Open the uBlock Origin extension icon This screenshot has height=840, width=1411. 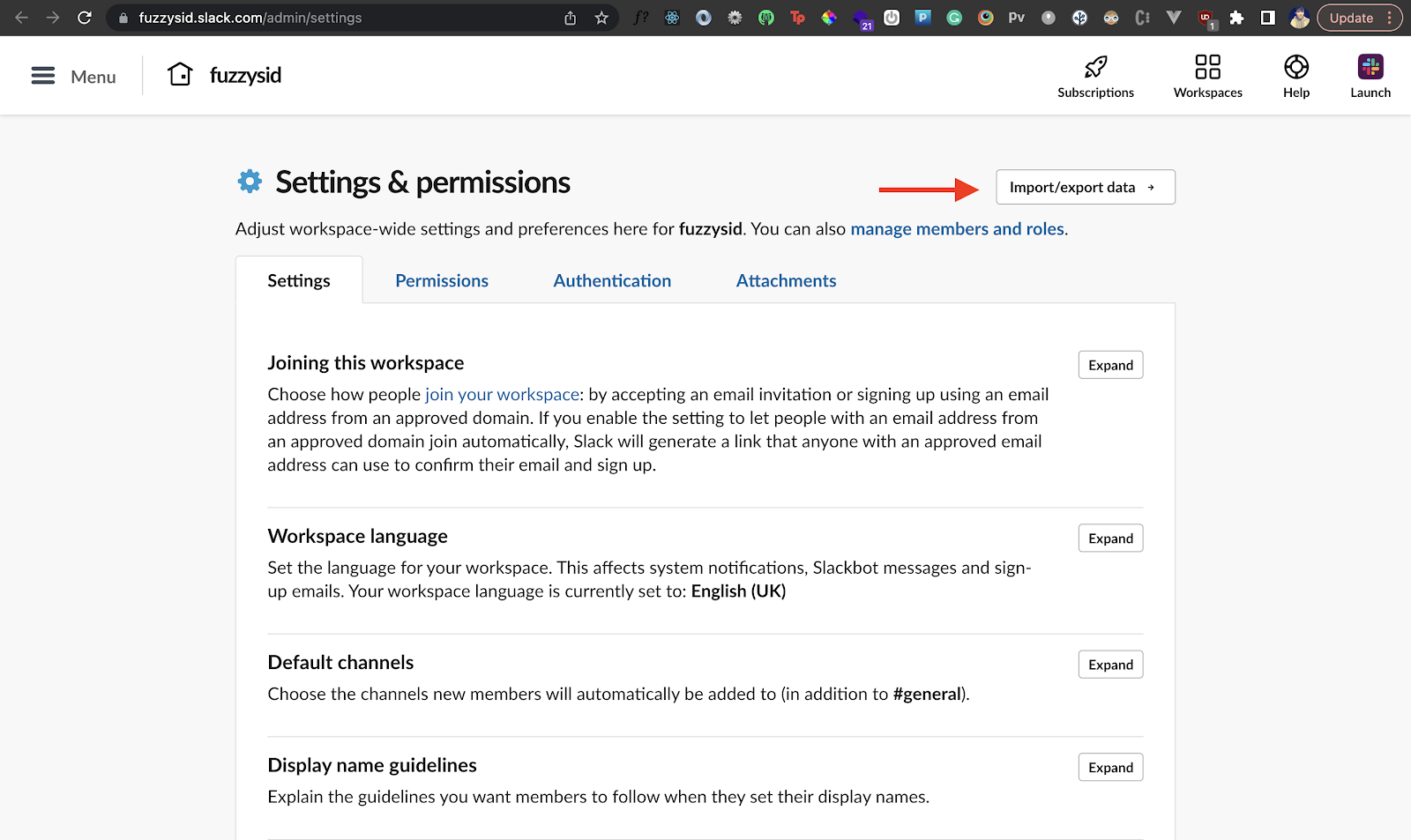point(1206,19)
